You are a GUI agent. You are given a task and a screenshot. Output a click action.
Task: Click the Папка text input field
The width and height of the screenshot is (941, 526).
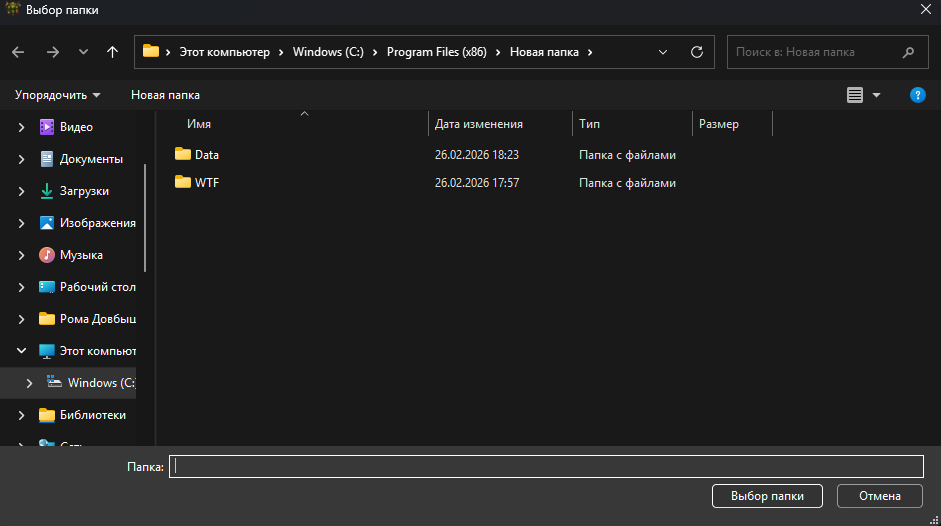546,467
